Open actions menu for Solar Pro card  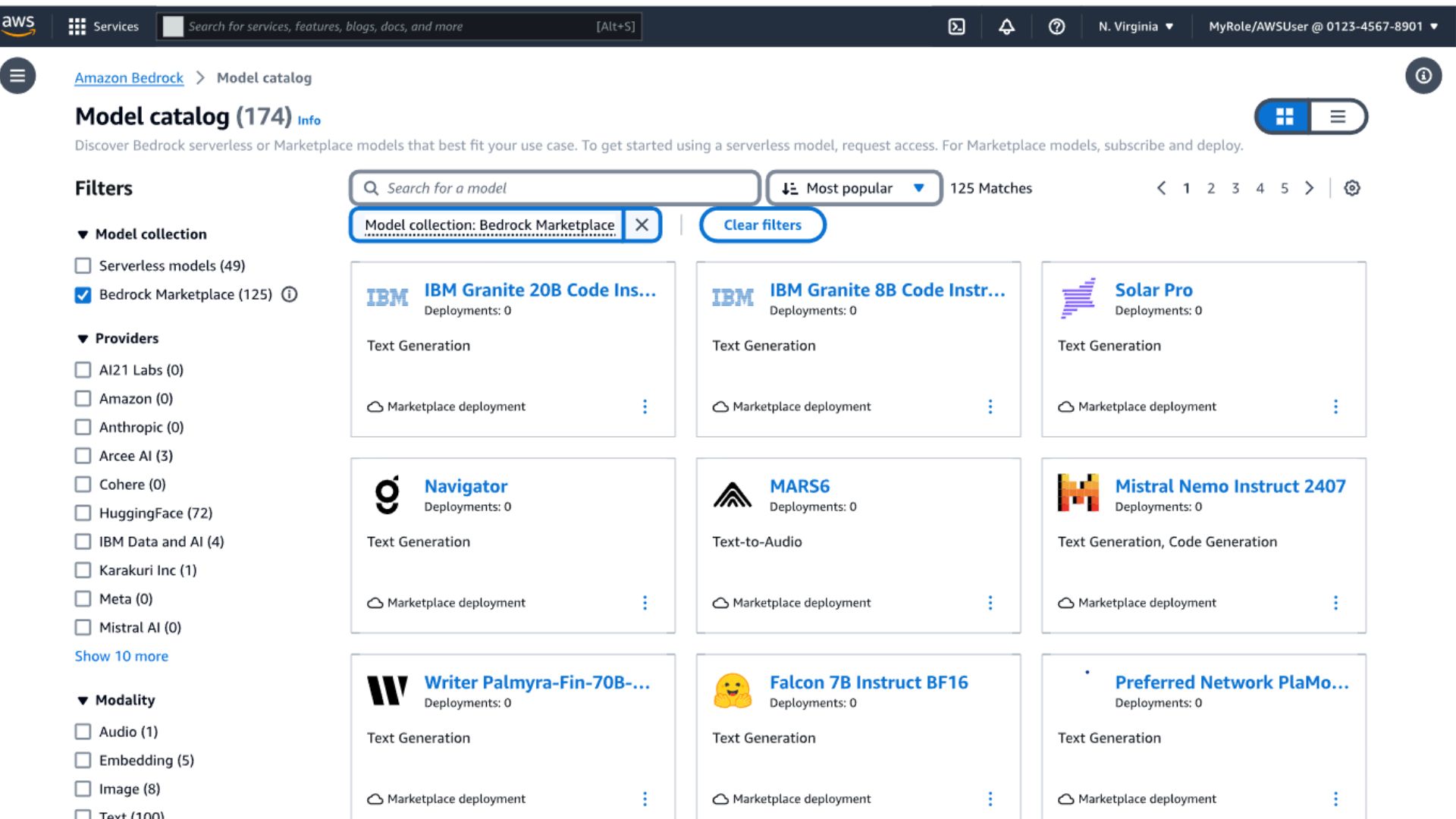point(1336,406)
